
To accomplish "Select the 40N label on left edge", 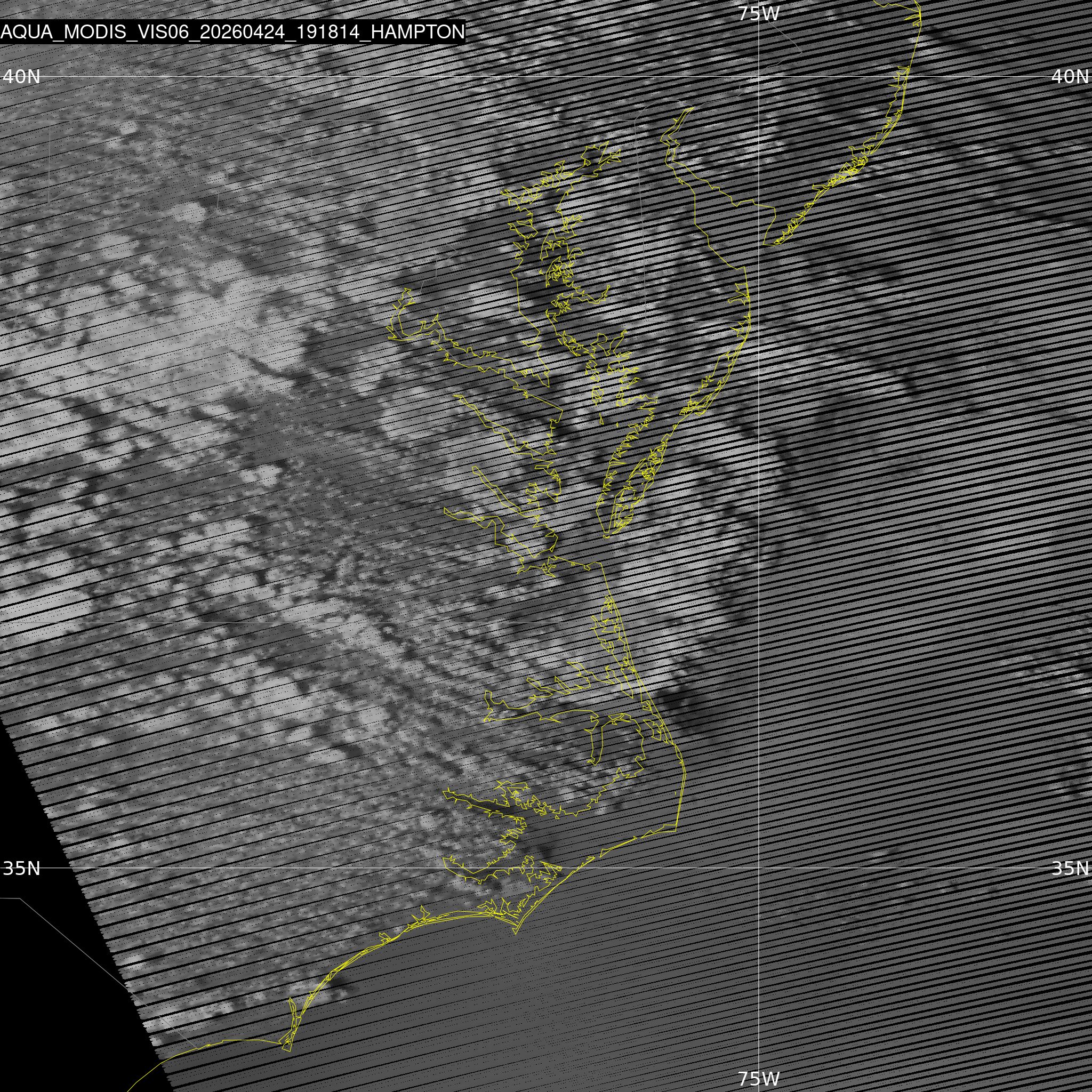I will click(21, 76).
